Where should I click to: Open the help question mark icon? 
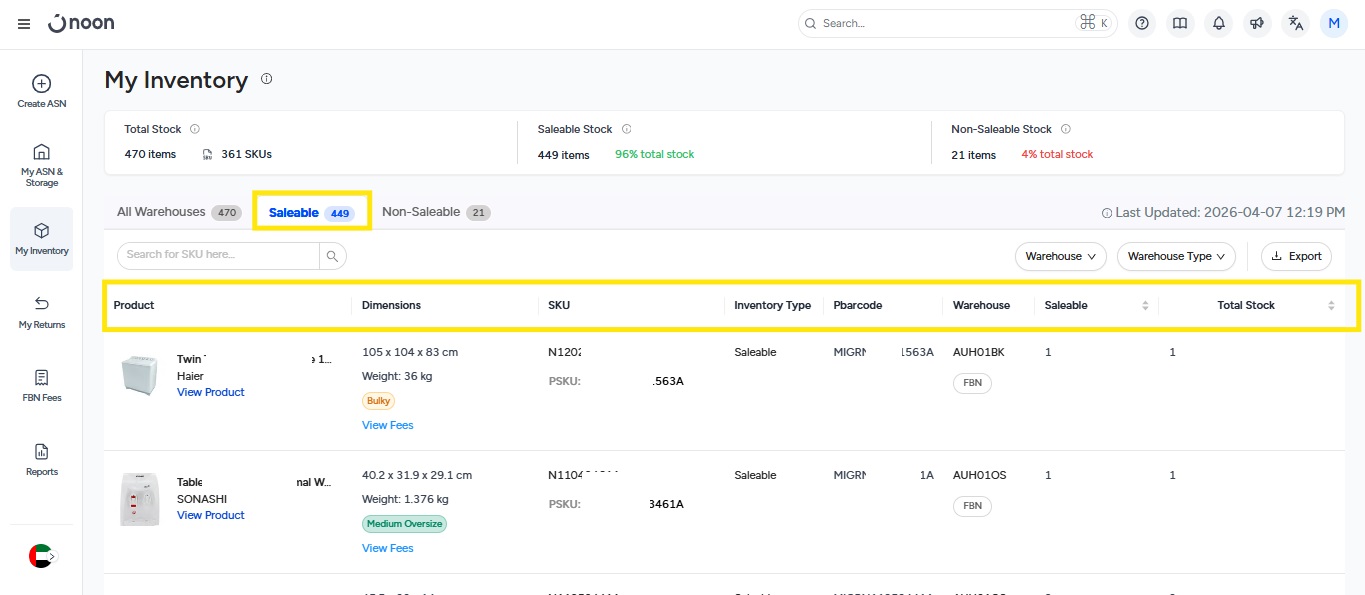1142,24
